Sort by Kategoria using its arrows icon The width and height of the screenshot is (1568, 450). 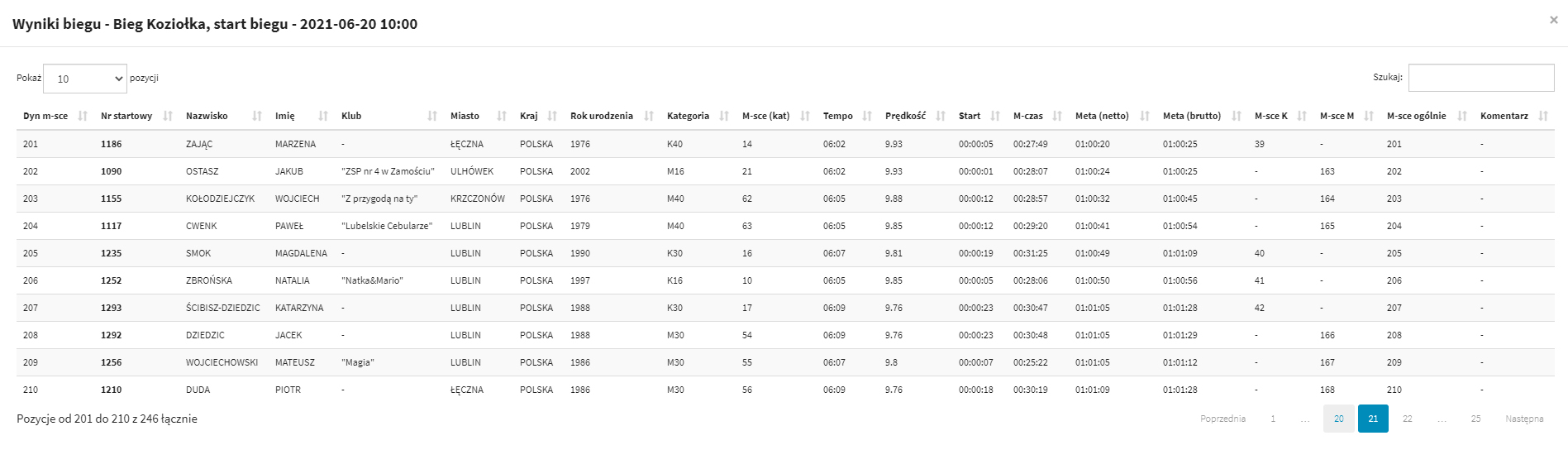point(724,117)
